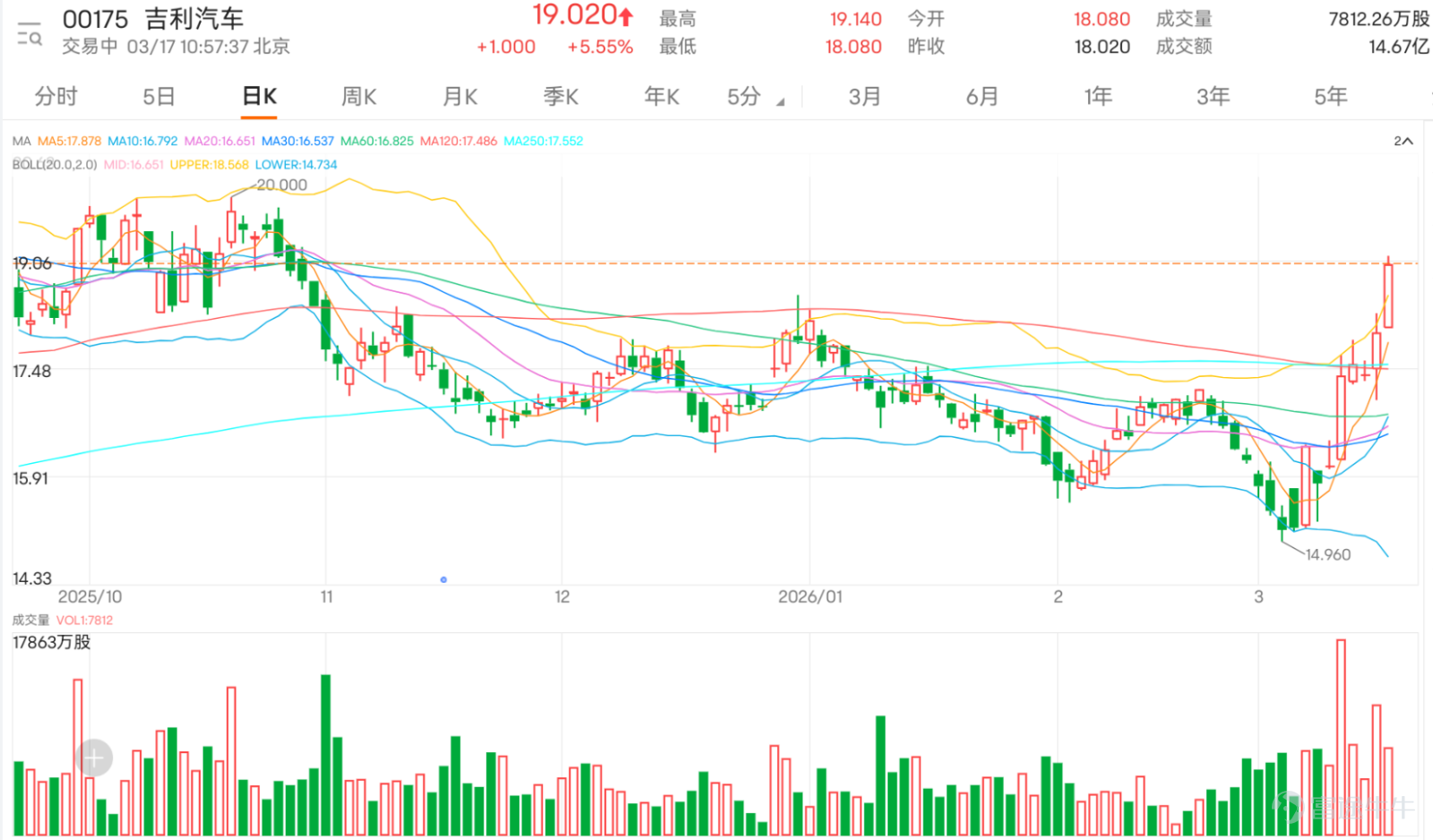Click the MA10:16.792 legend value
This screenshot has width=1433, height=840.
click(x=142, y=141)
